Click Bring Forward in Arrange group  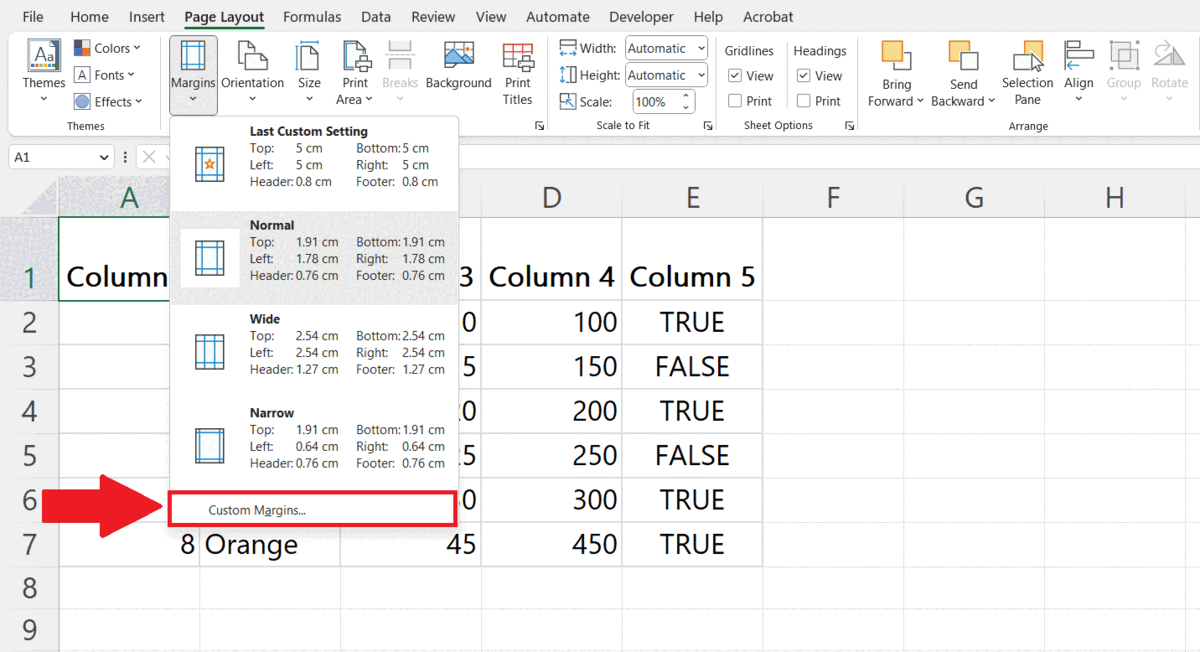(895, 72)
